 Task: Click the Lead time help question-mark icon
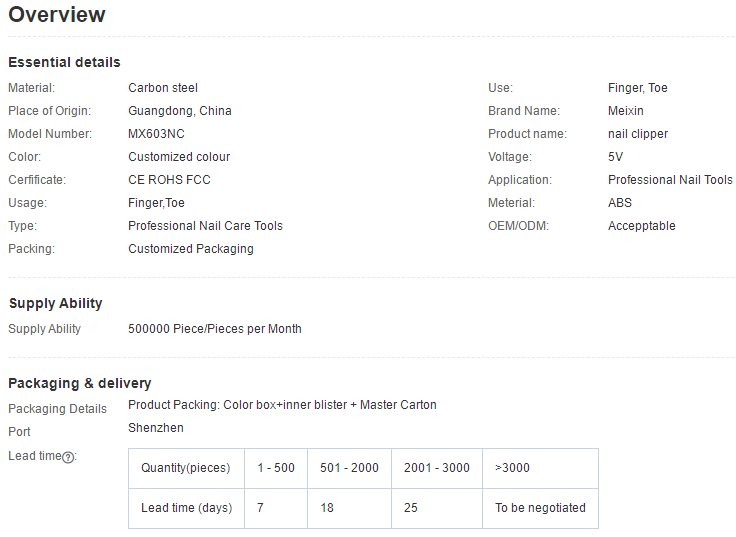click(x=68, y=457)
